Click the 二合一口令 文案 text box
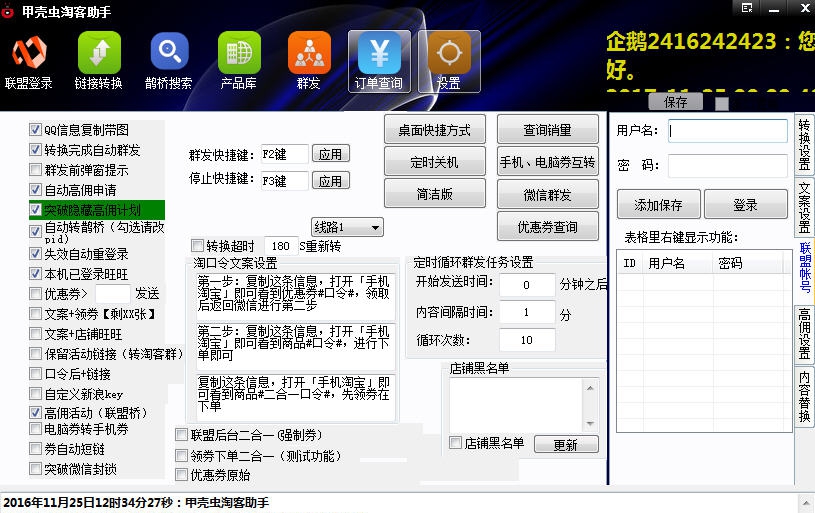 295,397
